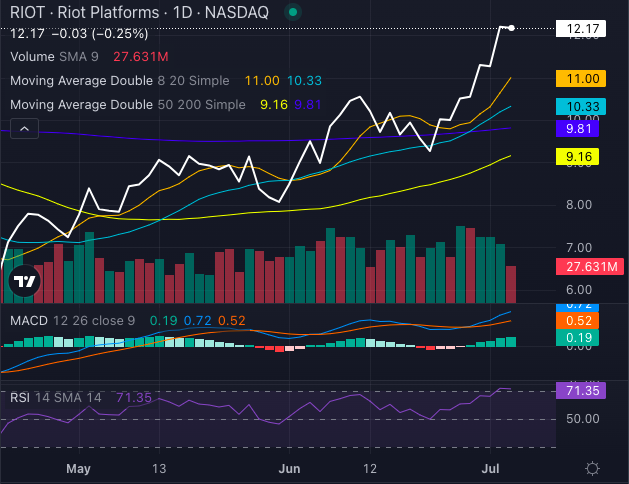Click the 7.00 price axis tick
The image size is (629, 484).
coord(579,248)
